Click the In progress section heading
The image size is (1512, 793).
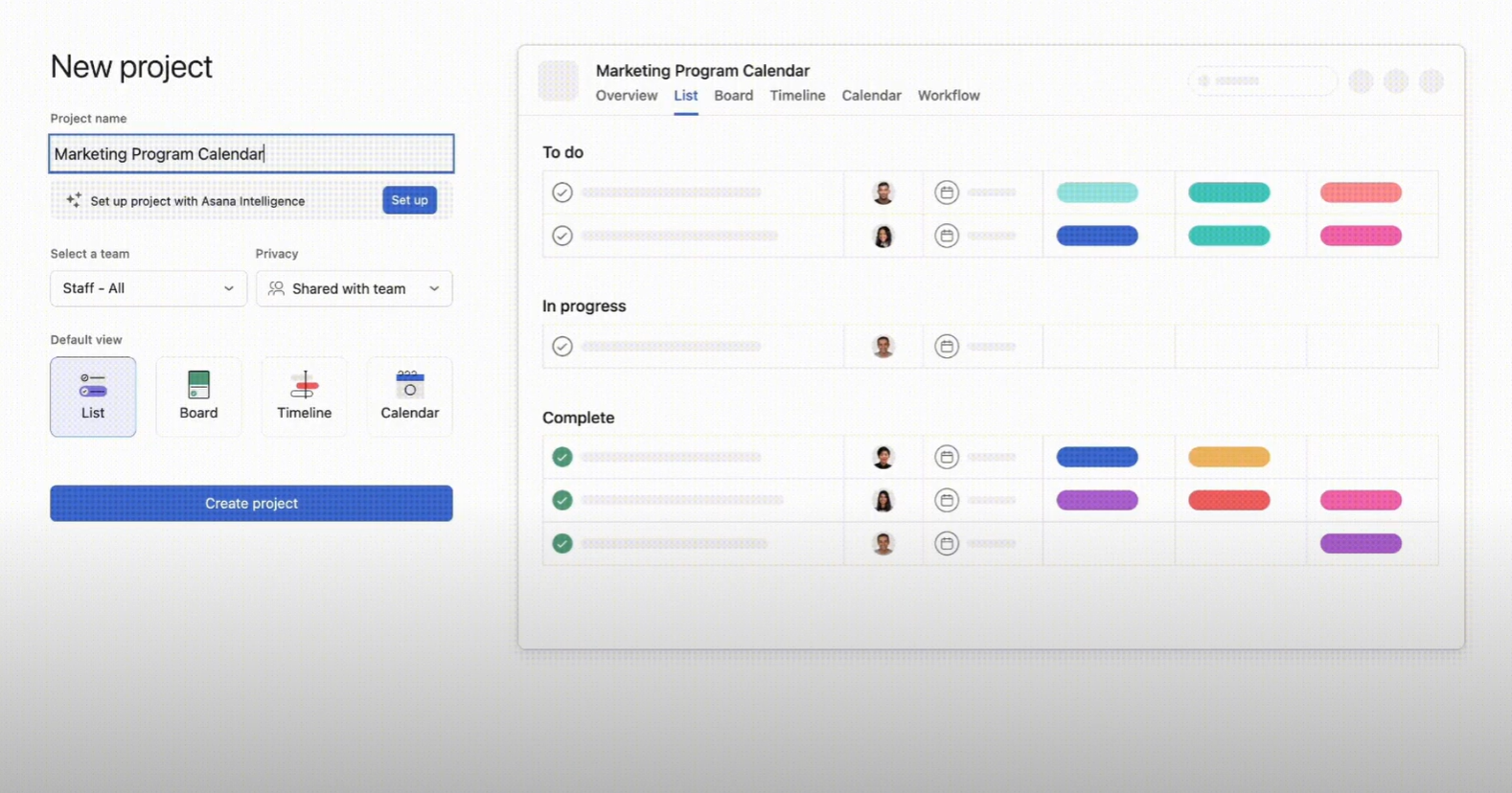[x=584, y=306]
